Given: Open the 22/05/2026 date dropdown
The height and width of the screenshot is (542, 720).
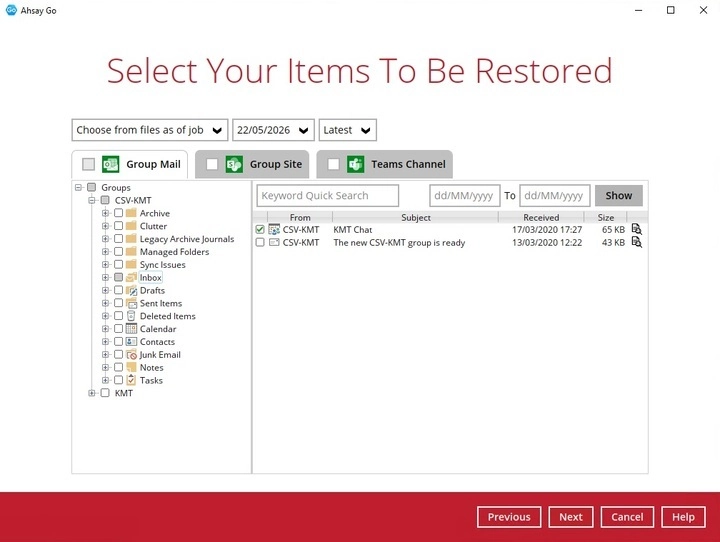Looking at the screenshot, I should (x=273, y=130).
